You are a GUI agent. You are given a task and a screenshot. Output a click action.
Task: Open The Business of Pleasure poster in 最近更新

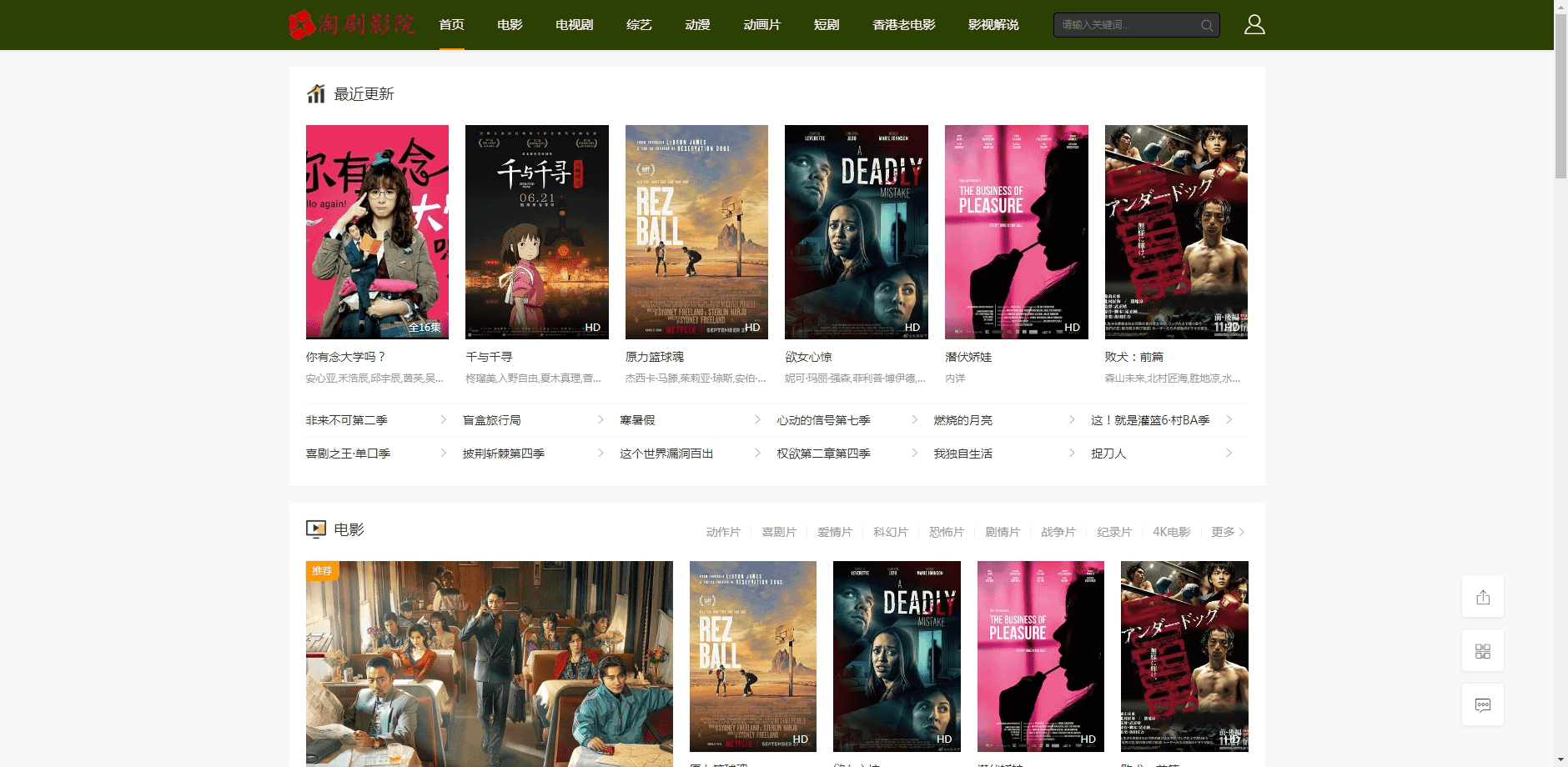coord(1017,232)
